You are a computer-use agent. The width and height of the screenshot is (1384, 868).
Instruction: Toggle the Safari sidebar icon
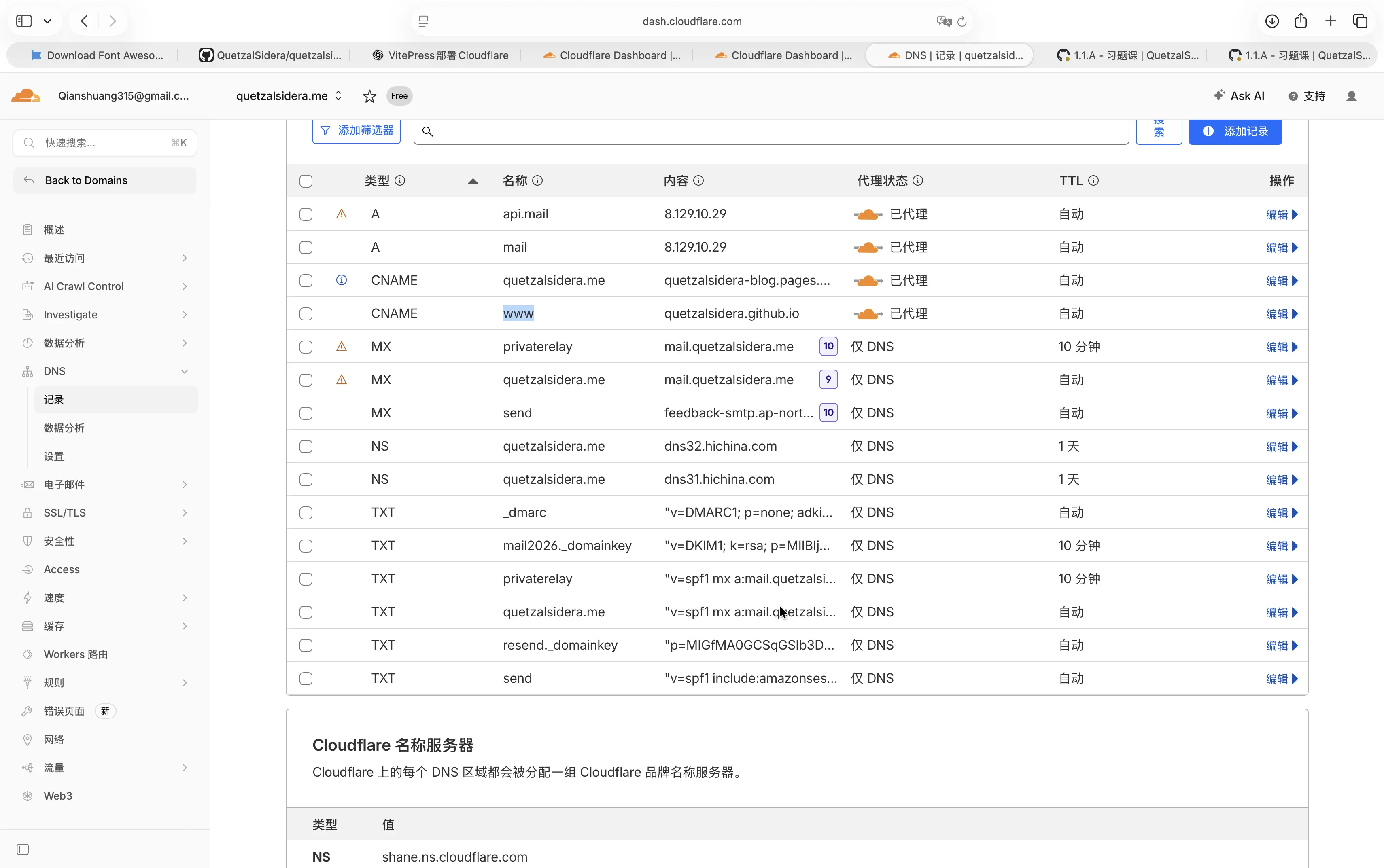click(x=23, y=21)
